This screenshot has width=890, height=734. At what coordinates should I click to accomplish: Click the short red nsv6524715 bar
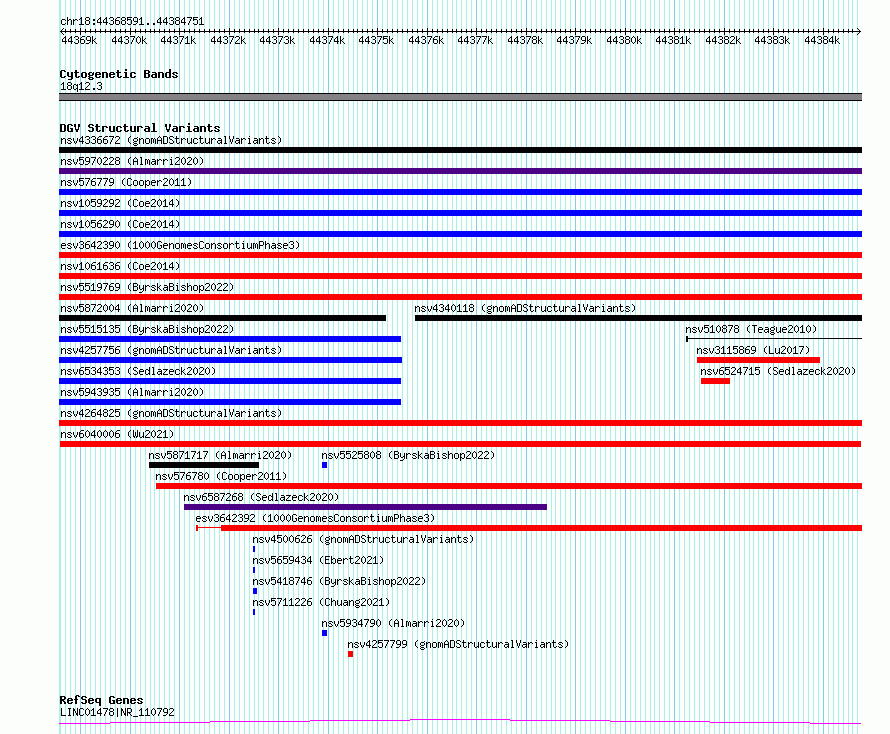pos(715,381)
